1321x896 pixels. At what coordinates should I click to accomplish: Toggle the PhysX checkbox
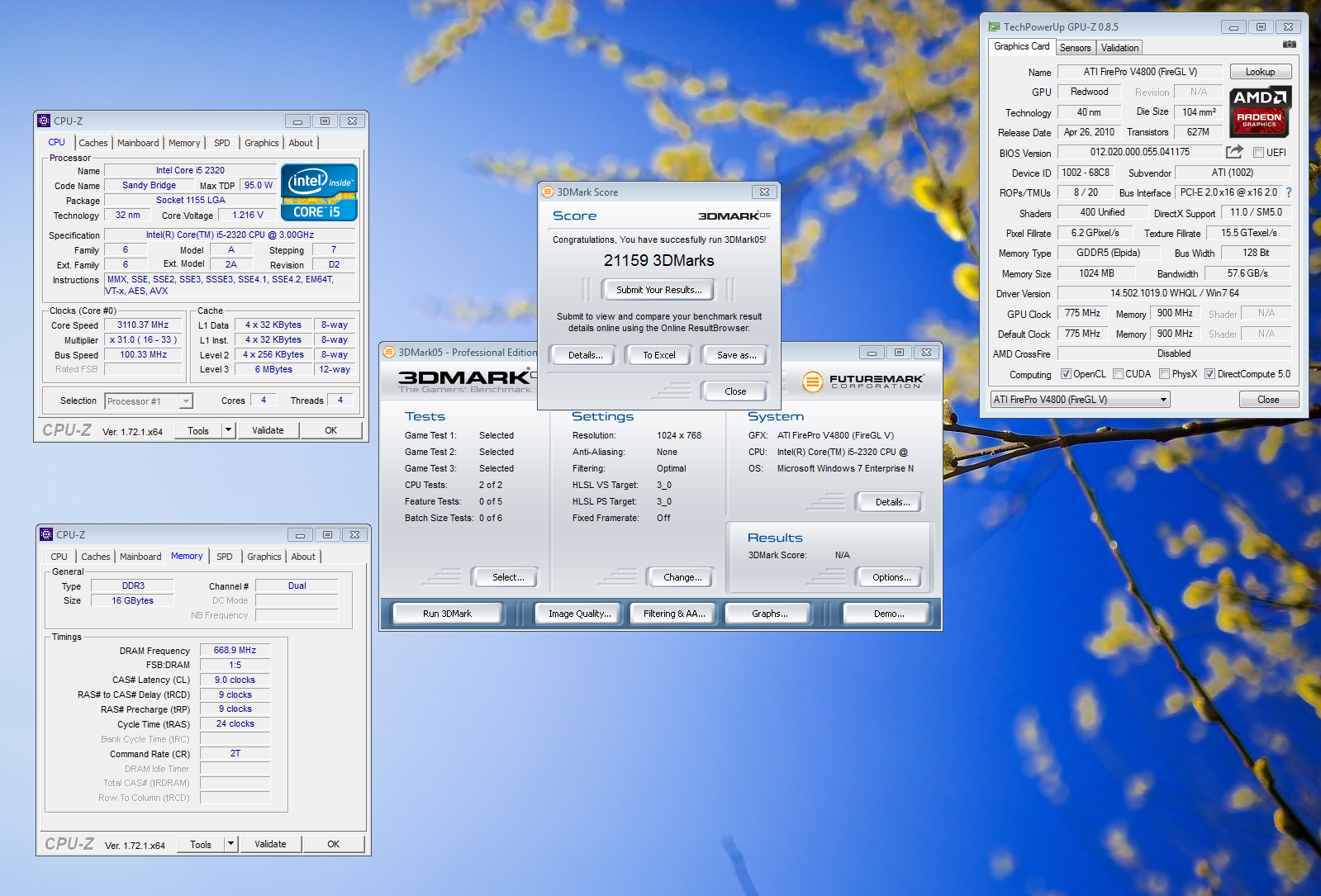tap(1164, 374)
